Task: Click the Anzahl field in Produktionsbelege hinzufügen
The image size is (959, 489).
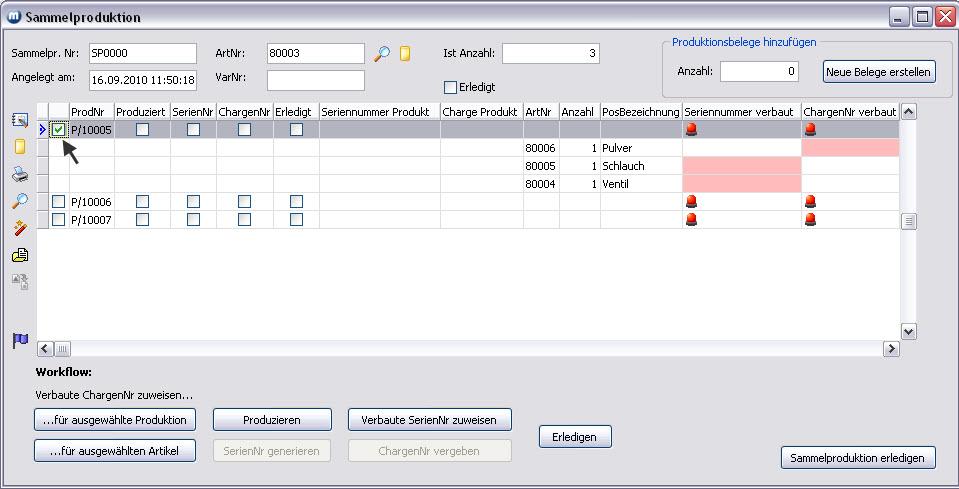Action: pos(760,71)
